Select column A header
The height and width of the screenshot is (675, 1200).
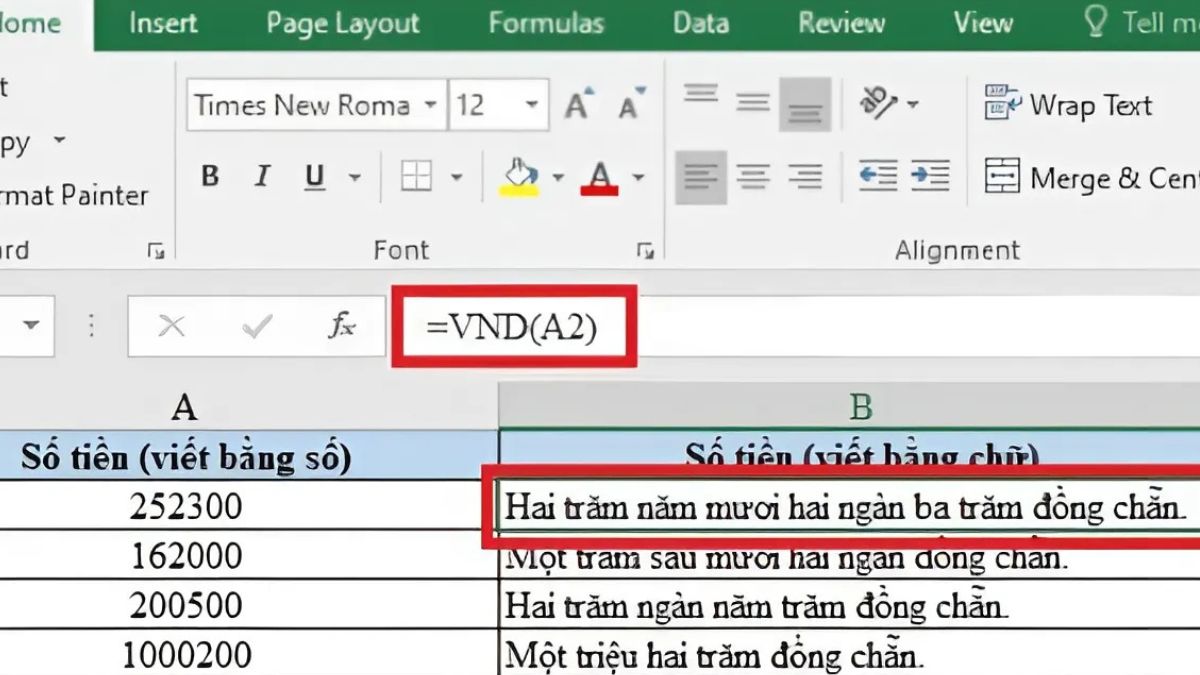pos(184,406)
